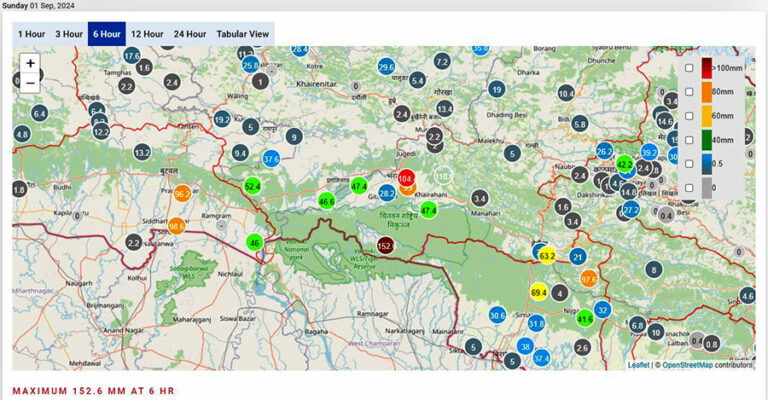This screenshot has width=768, height=400.
Task: Click the green 40mm legend color swatch
Action: [707, 139]
